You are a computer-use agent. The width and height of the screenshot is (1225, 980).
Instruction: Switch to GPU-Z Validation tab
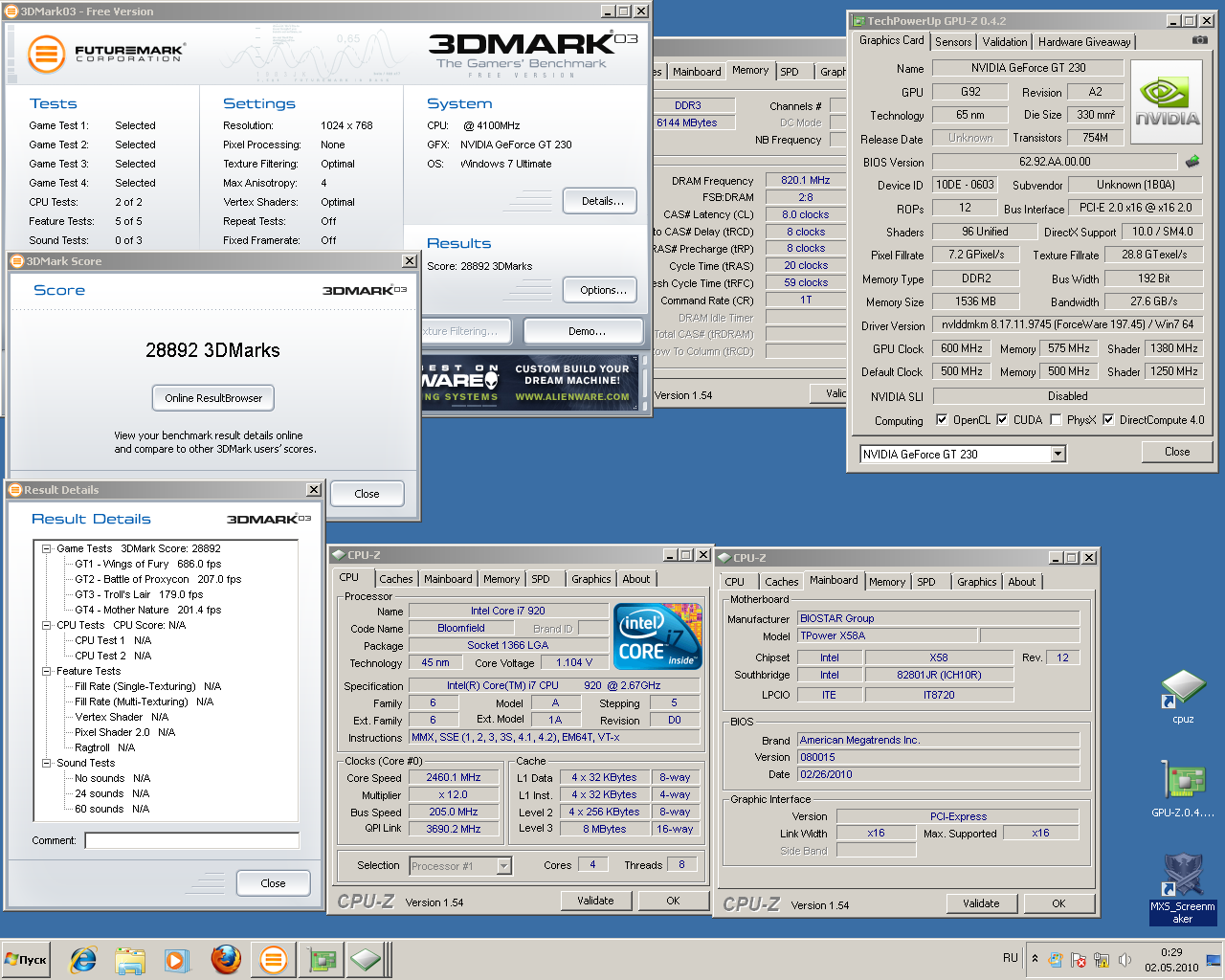1005,42
